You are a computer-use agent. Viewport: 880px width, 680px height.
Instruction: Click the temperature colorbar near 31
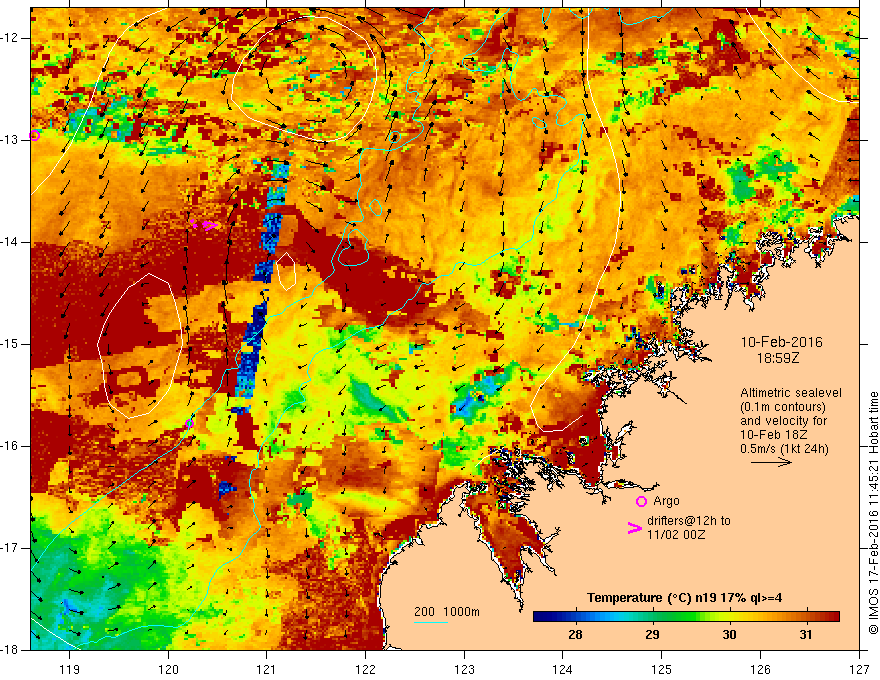pos(806,617)
